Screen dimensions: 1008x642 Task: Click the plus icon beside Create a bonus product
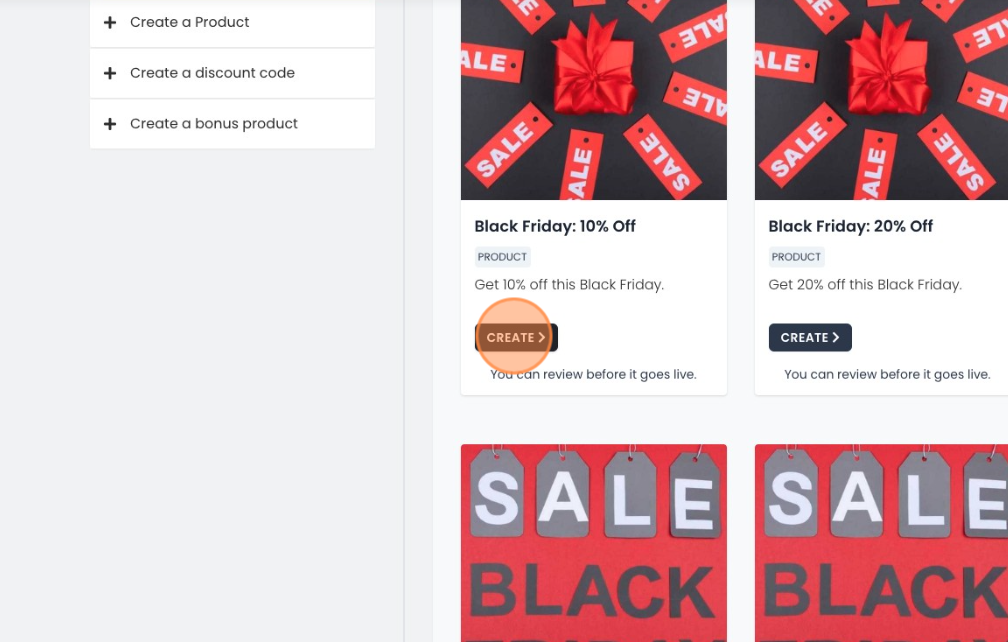(110, 124)
